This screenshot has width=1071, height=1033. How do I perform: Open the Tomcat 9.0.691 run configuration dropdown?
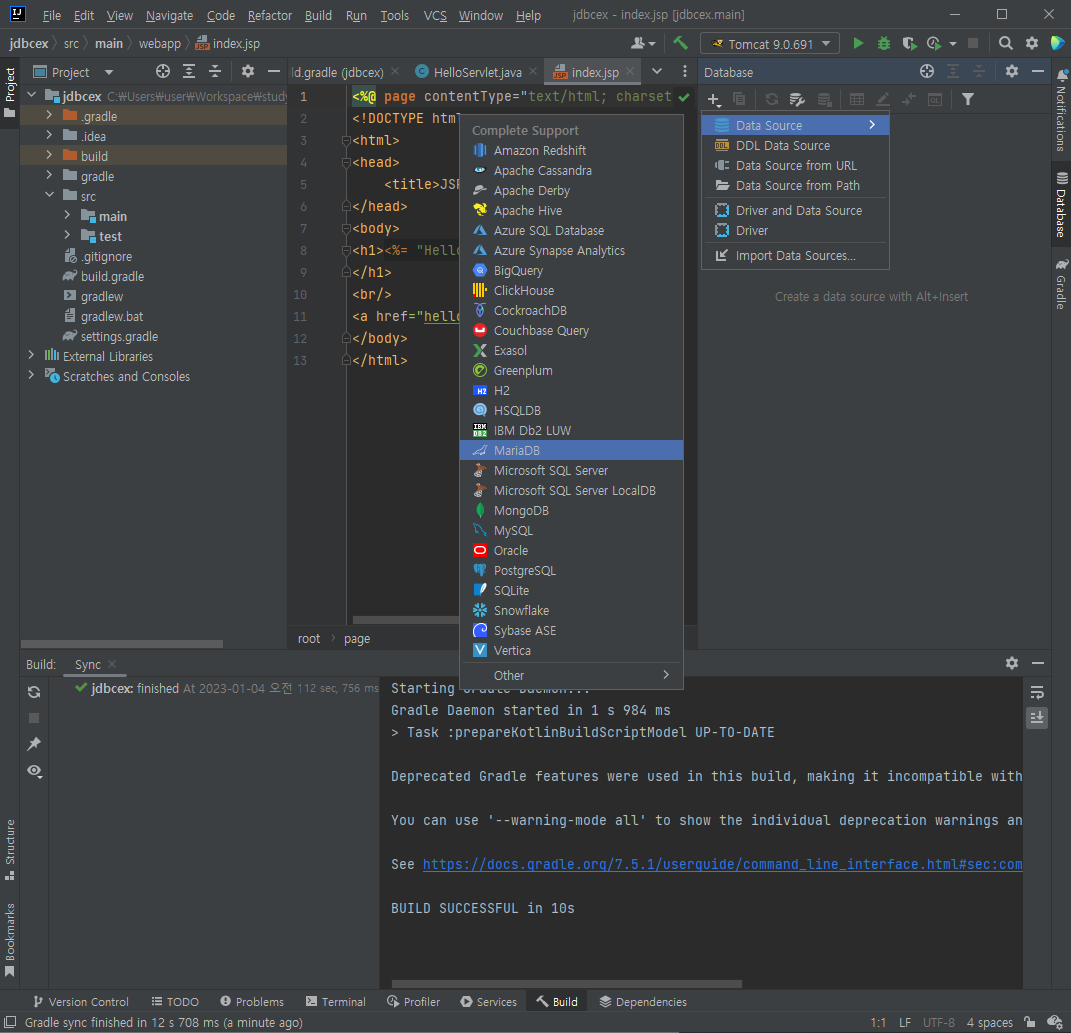[x=770, y=44]
